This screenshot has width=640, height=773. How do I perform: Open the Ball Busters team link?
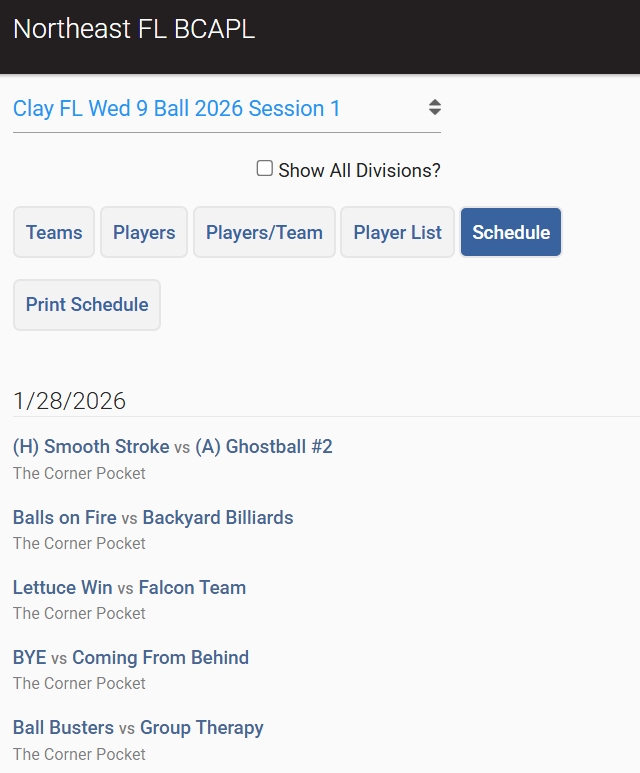point(63,728)
